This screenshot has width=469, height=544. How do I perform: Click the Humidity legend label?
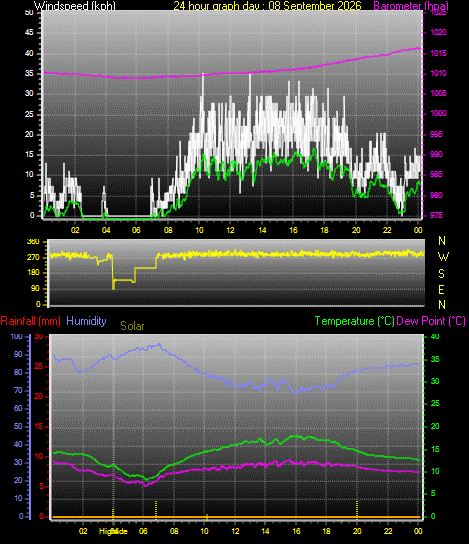coord(86,321)
